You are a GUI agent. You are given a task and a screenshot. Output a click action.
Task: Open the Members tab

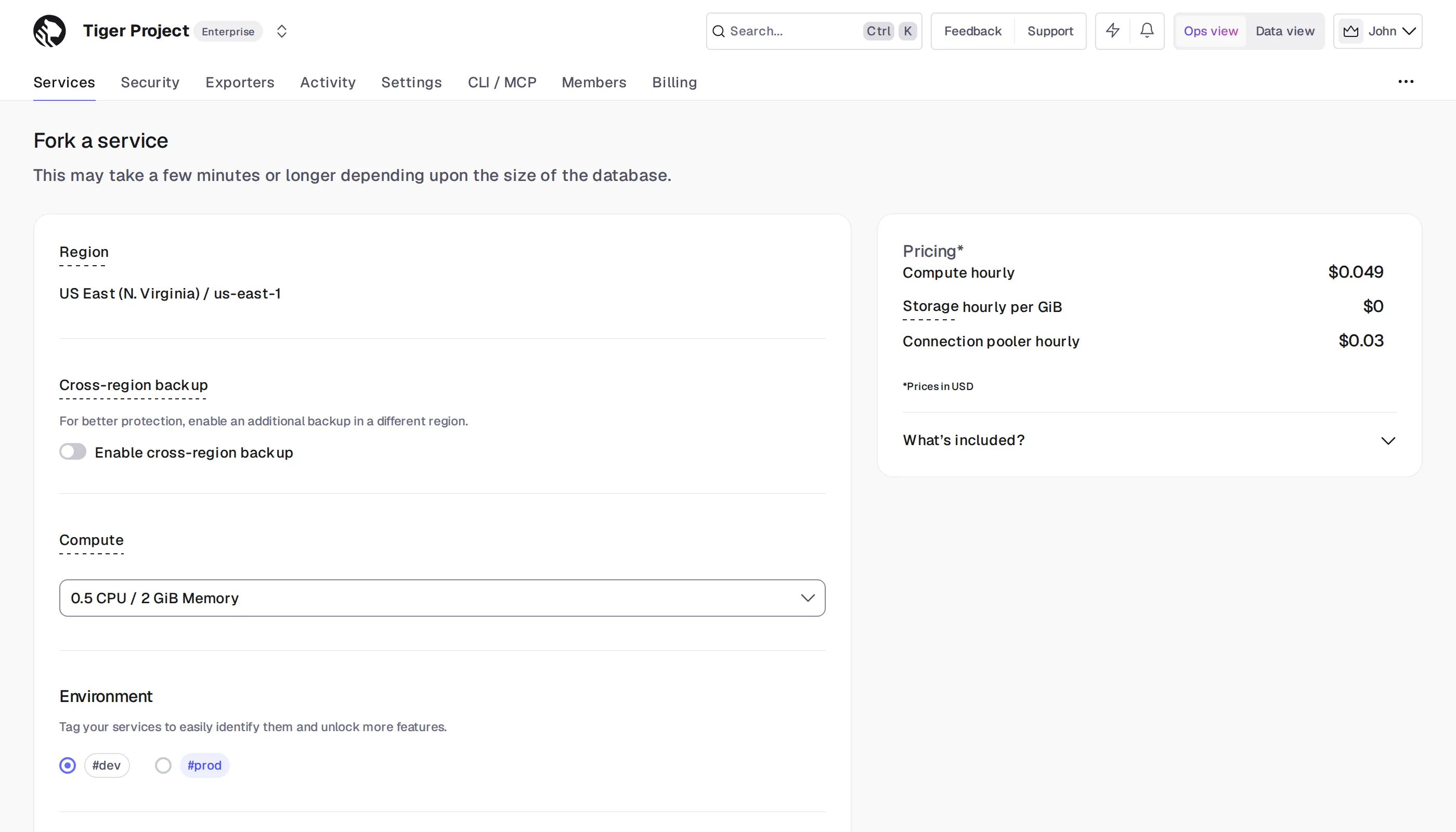coord(594,82)
